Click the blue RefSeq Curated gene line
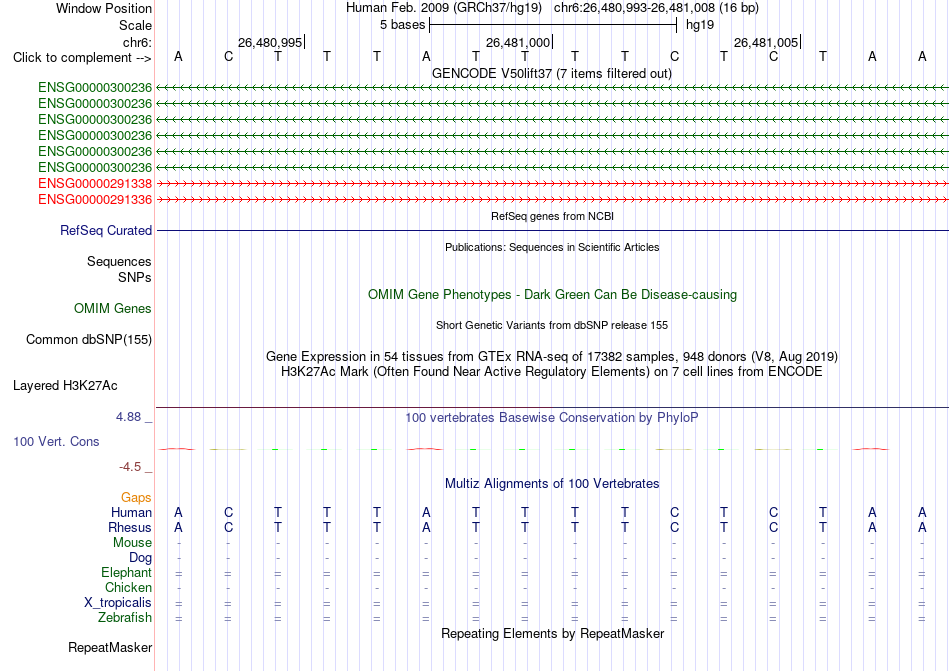 (x=552, y=231)
